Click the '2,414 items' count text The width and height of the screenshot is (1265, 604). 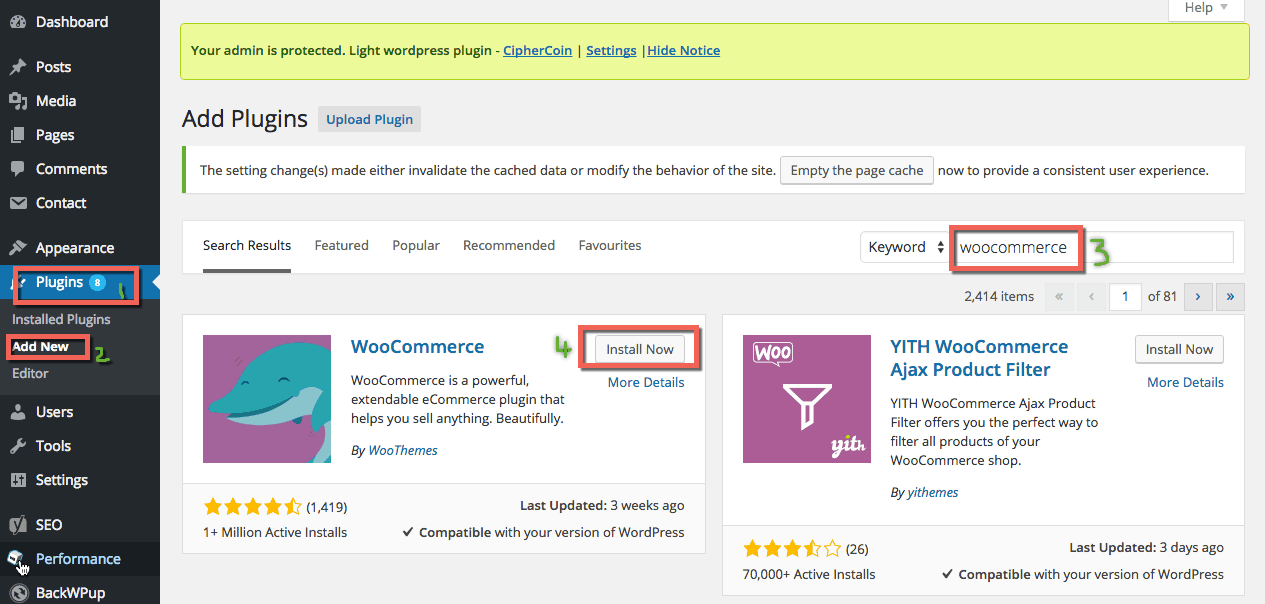click(x=999, y=296)
